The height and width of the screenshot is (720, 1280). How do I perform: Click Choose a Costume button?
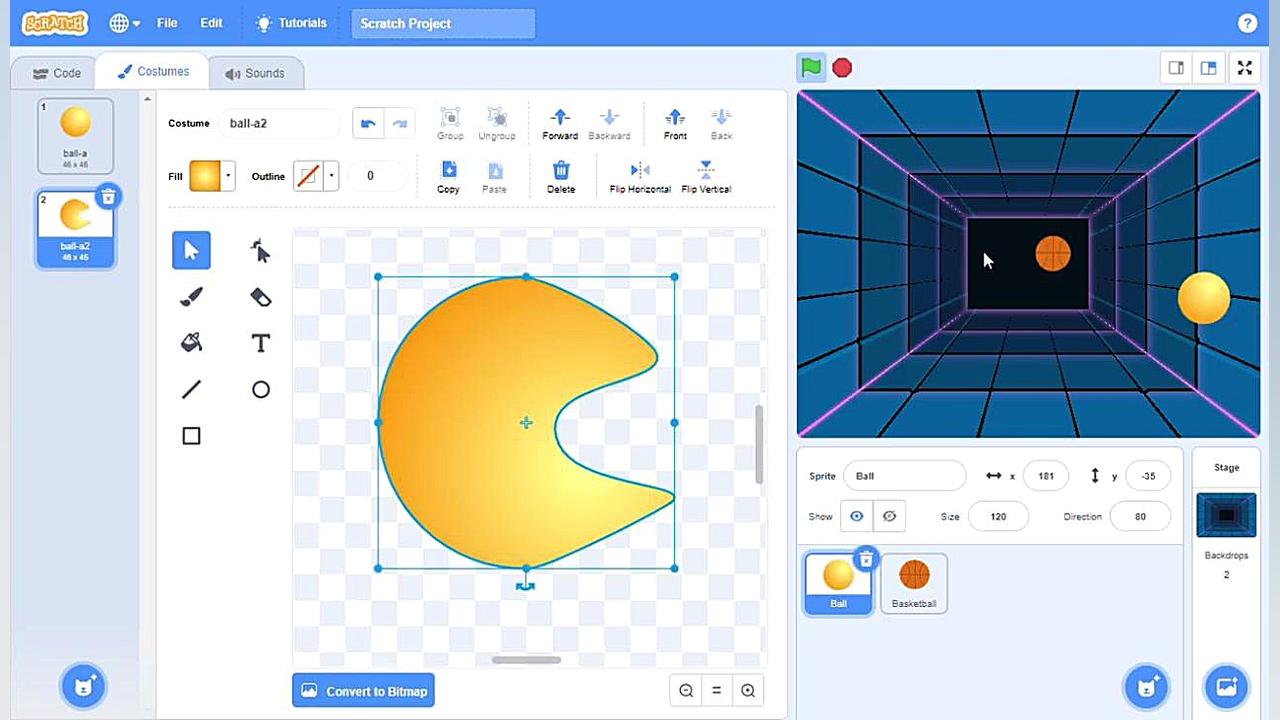point(84,686)
